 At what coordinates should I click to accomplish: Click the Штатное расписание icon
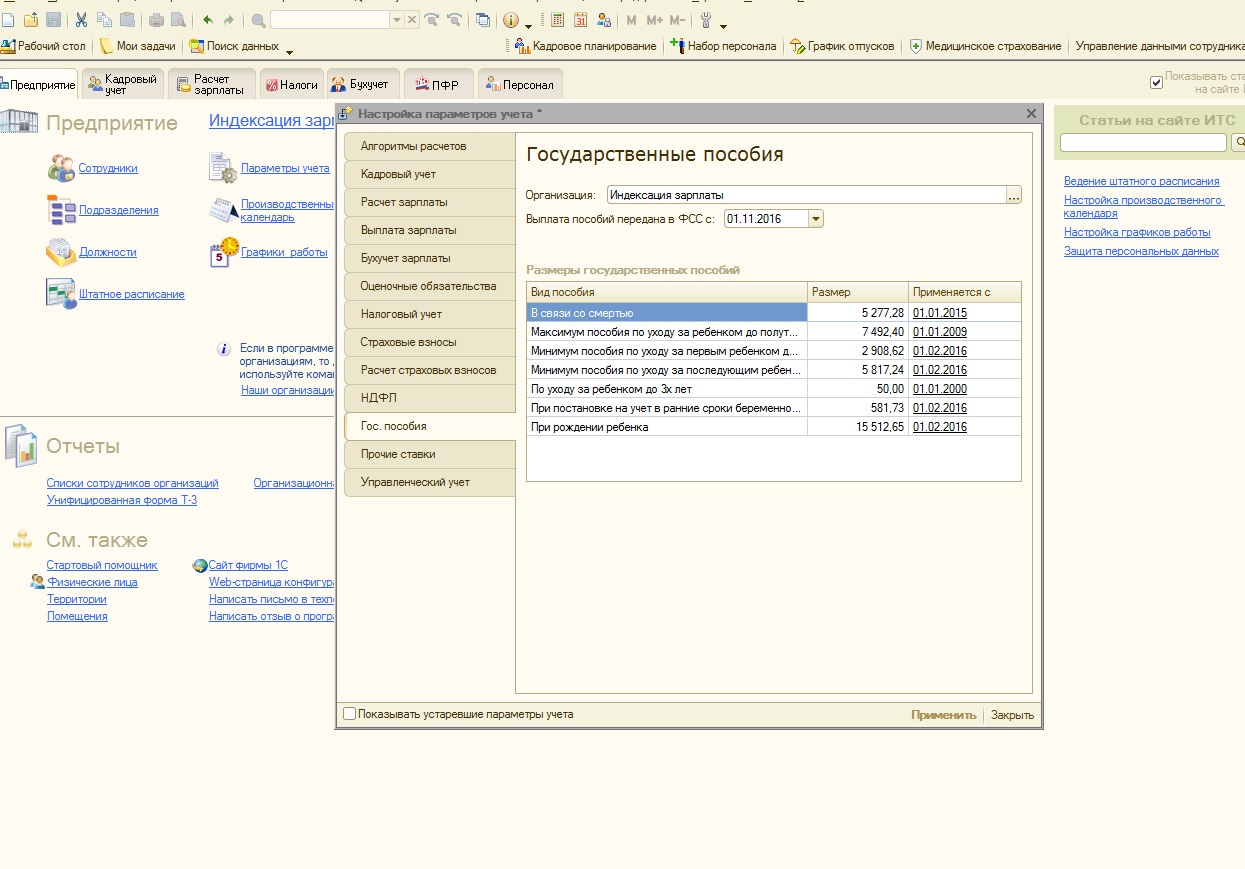click(61, 293)
